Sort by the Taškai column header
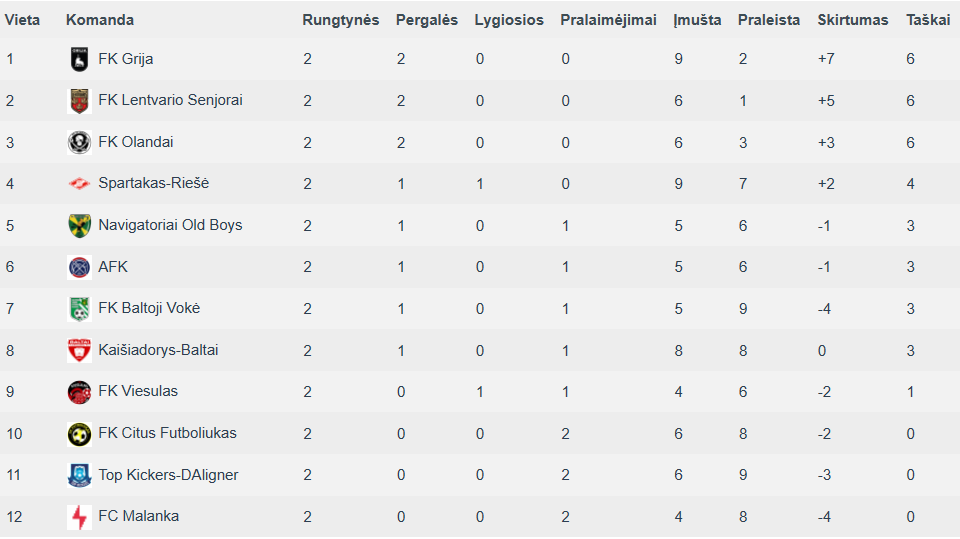Screen dimensions: 960x539 [x=928, y=20]
